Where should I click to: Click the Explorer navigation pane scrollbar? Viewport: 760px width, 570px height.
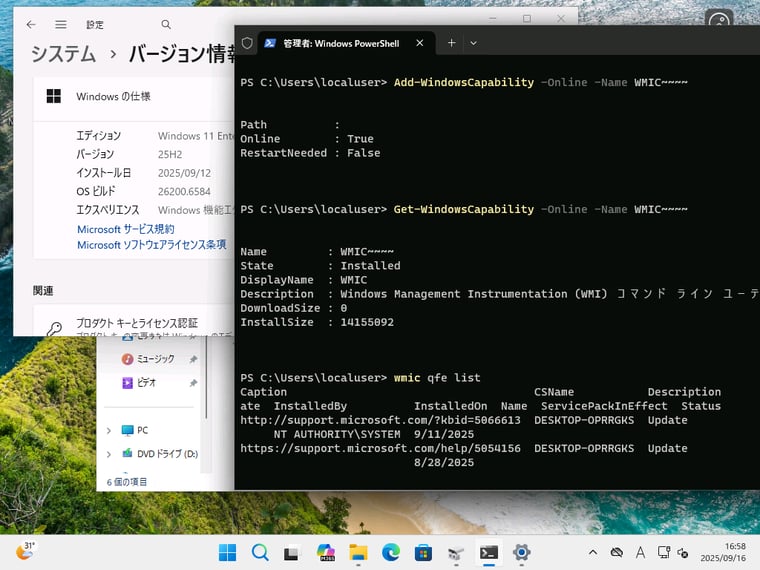coord(206,378)
